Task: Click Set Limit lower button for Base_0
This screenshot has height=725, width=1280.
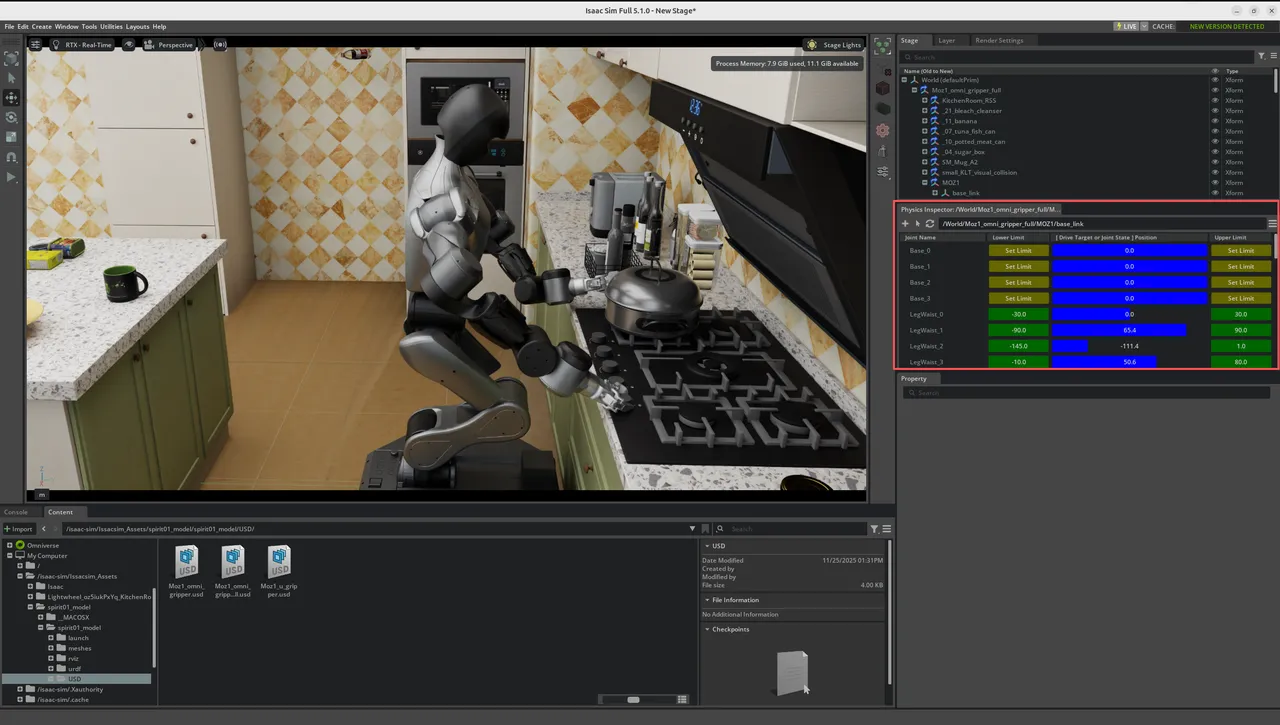Action: 1018,251
